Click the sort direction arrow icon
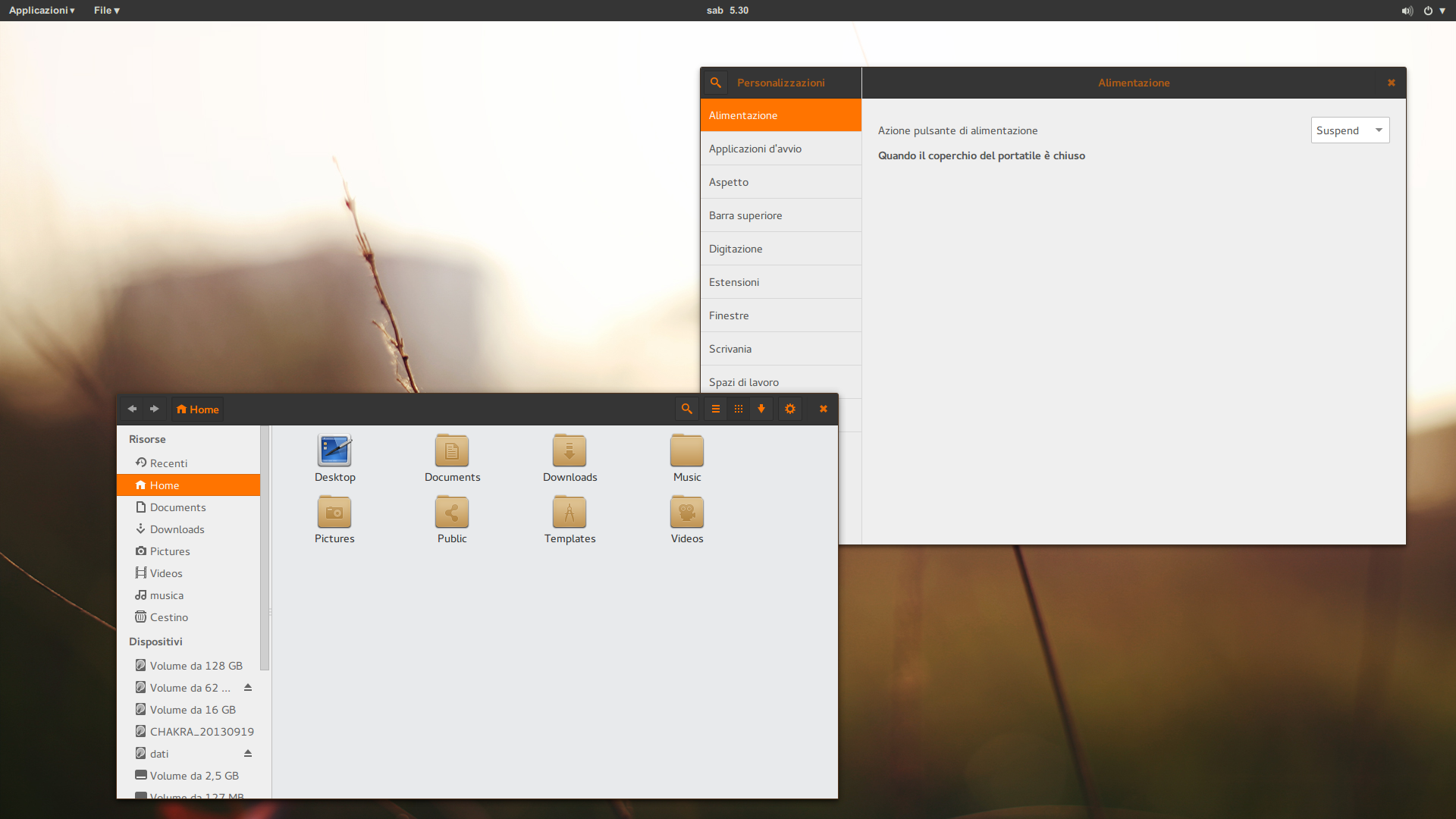The height and width of the screenshot is (819, 1456). point(761,409)
